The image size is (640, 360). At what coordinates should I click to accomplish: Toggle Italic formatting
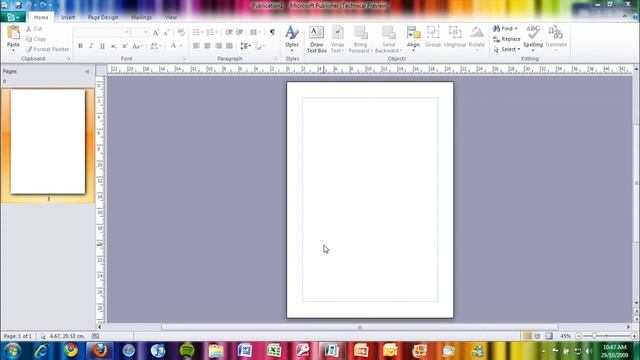coord(91,46)
